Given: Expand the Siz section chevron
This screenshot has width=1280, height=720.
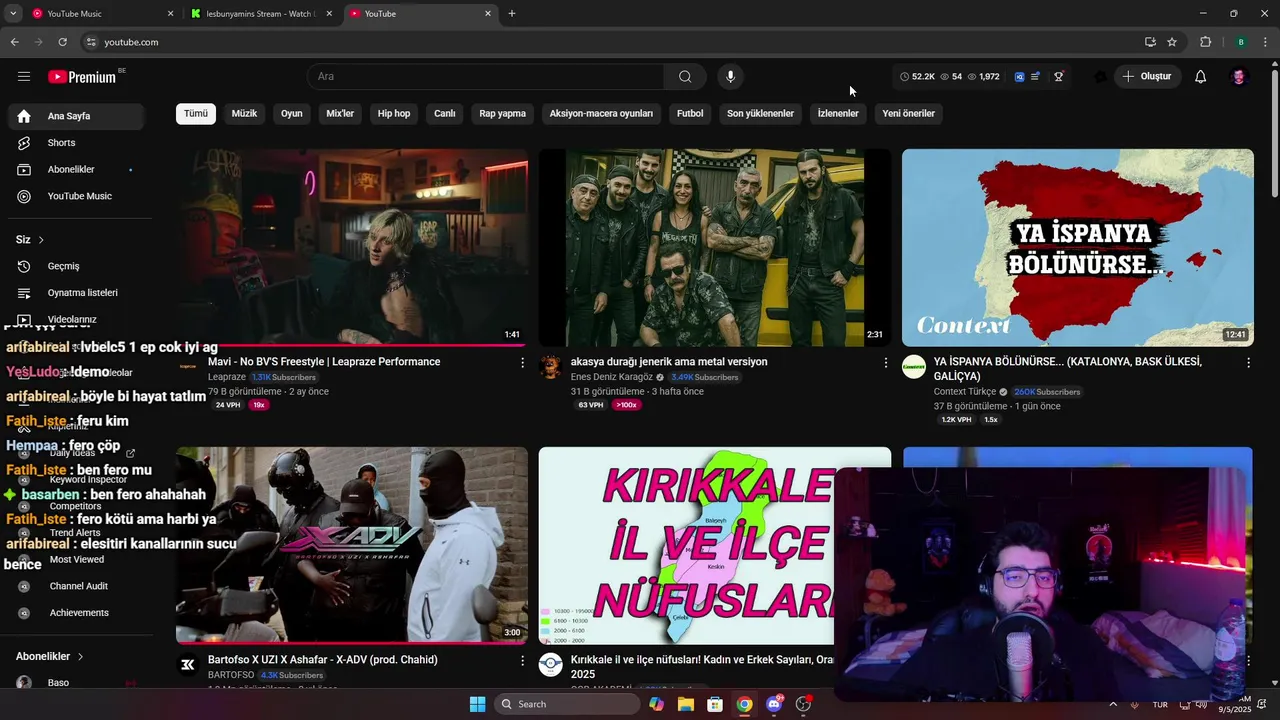Looking at the screenshot, I should click(41, 240).
